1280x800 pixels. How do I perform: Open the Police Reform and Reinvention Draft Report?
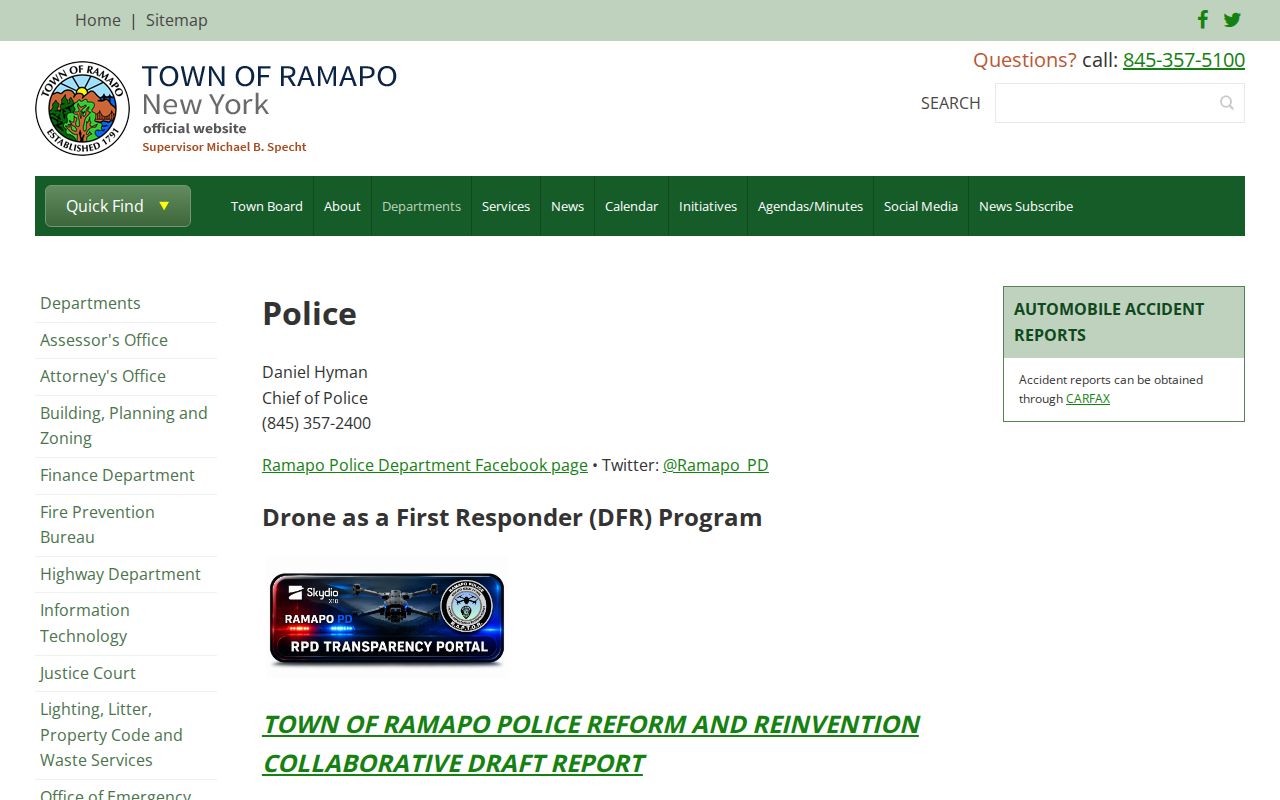tap(591, 743)
